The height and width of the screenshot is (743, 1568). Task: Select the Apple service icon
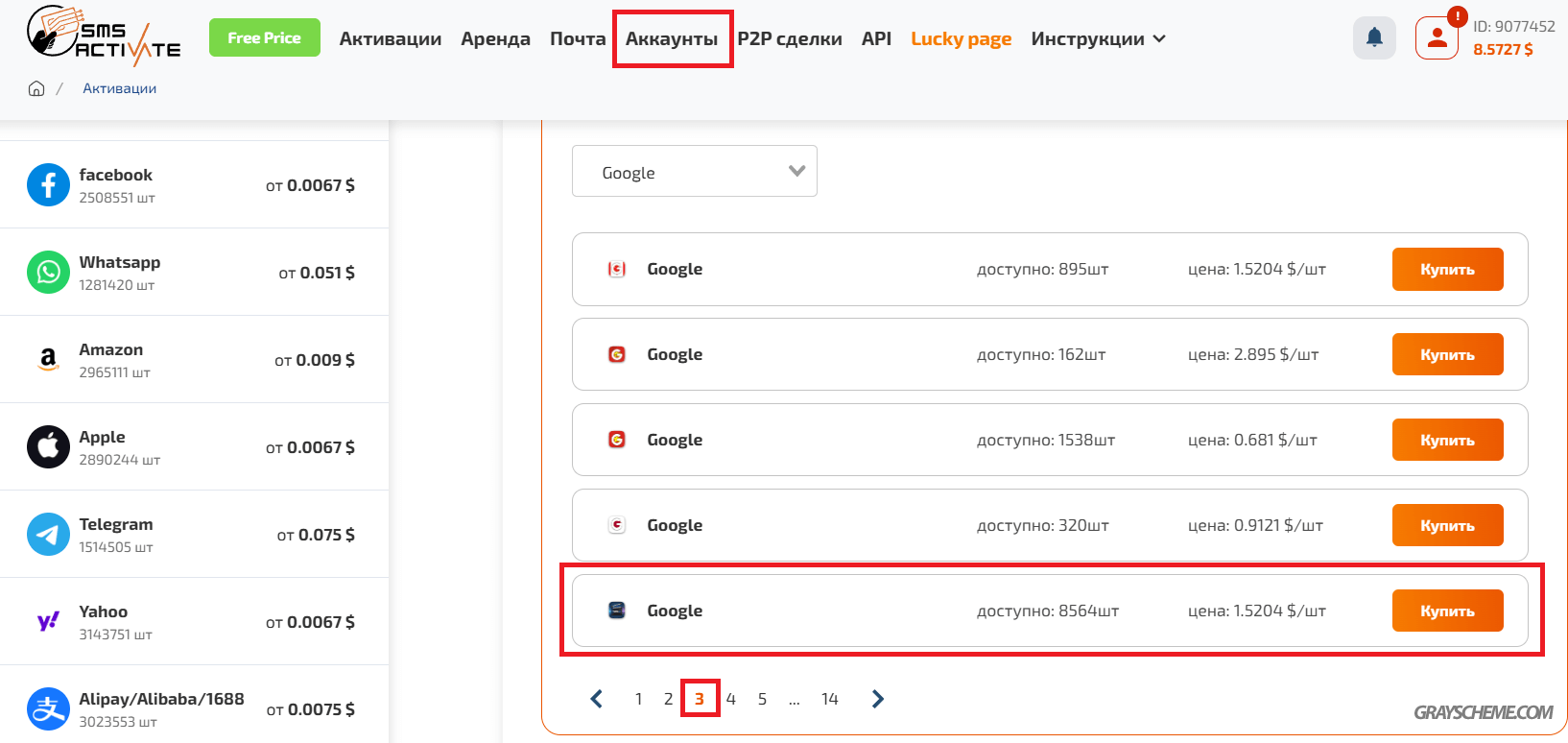(x=48, y=447)
